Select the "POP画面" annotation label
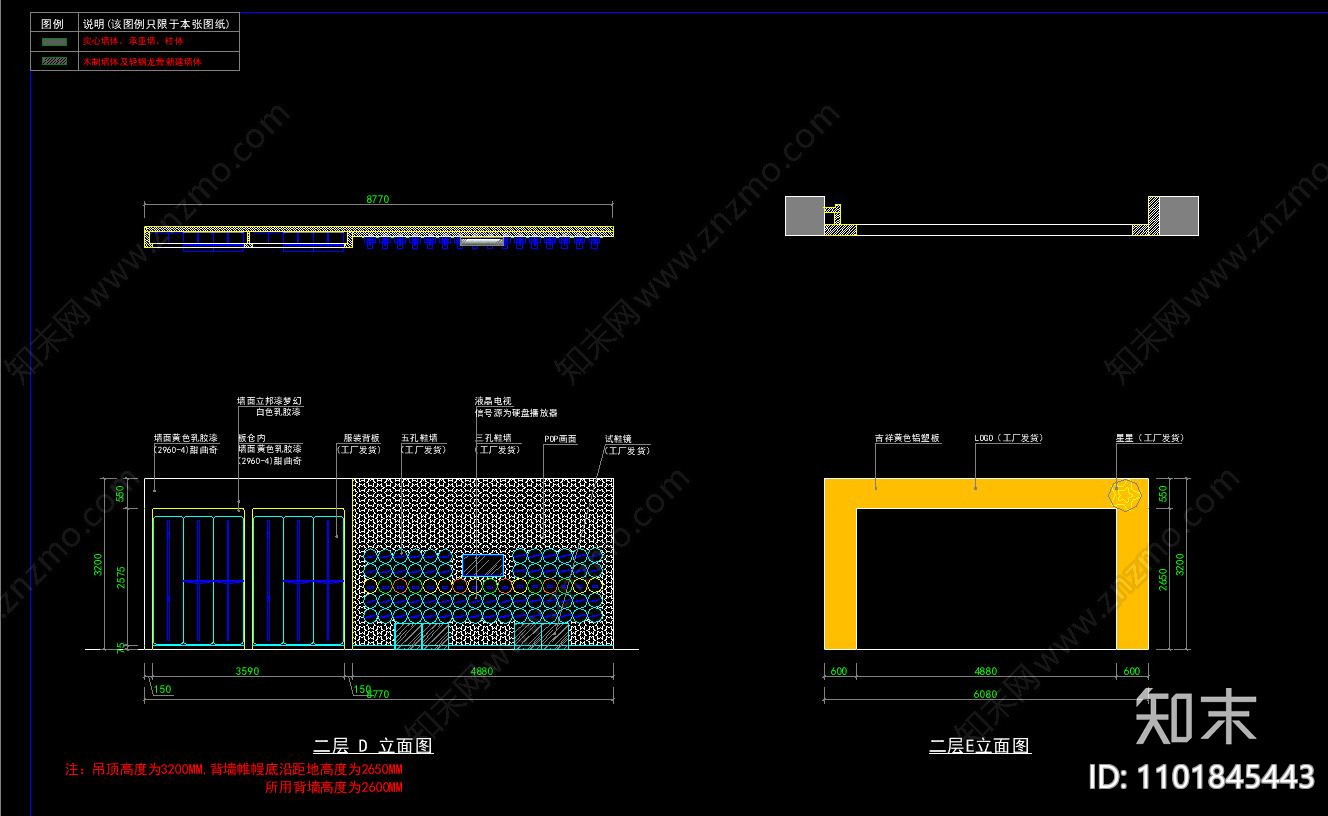 coord(560,438)
